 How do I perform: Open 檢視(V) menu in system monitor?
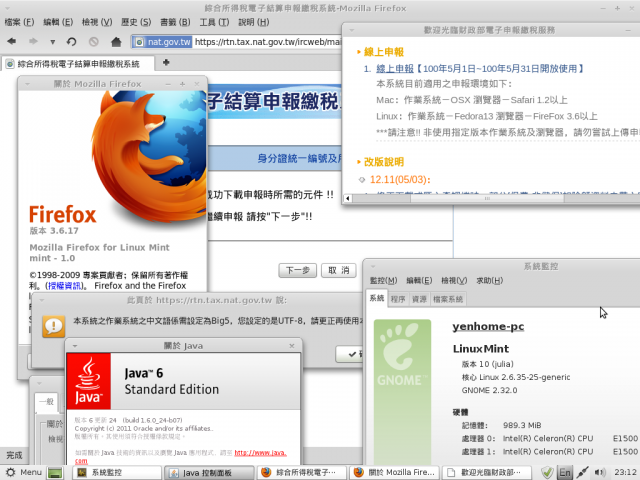point(454,280)
